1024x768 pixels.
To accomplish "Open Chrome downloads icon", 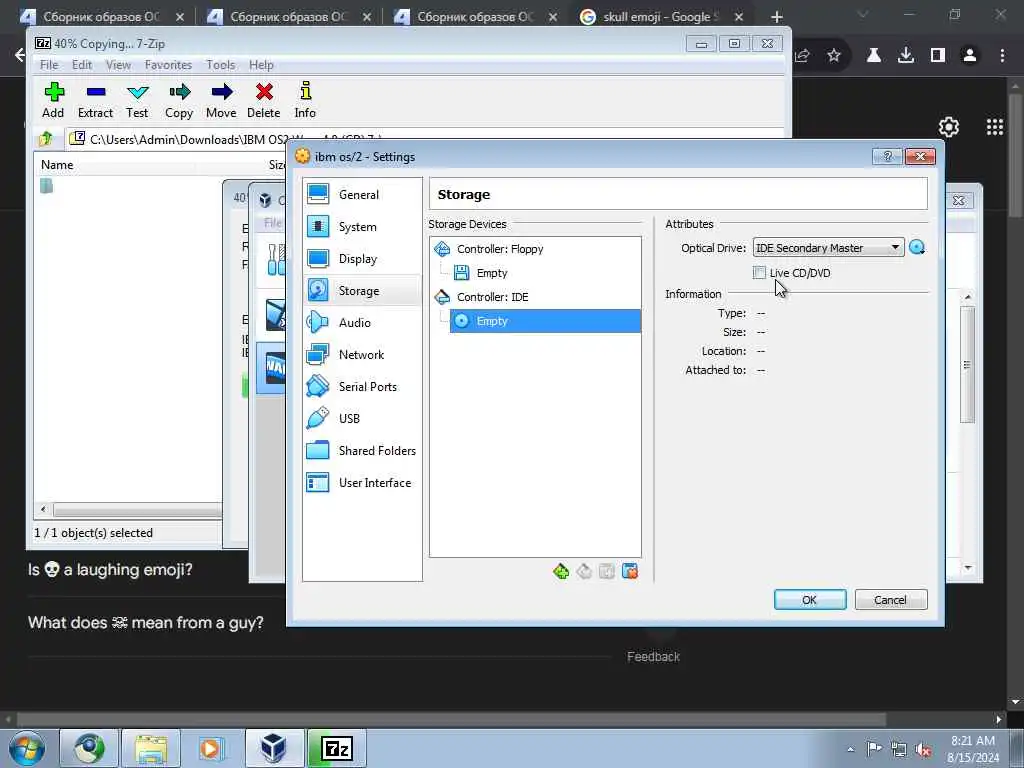I will click(x=906, y=56).
